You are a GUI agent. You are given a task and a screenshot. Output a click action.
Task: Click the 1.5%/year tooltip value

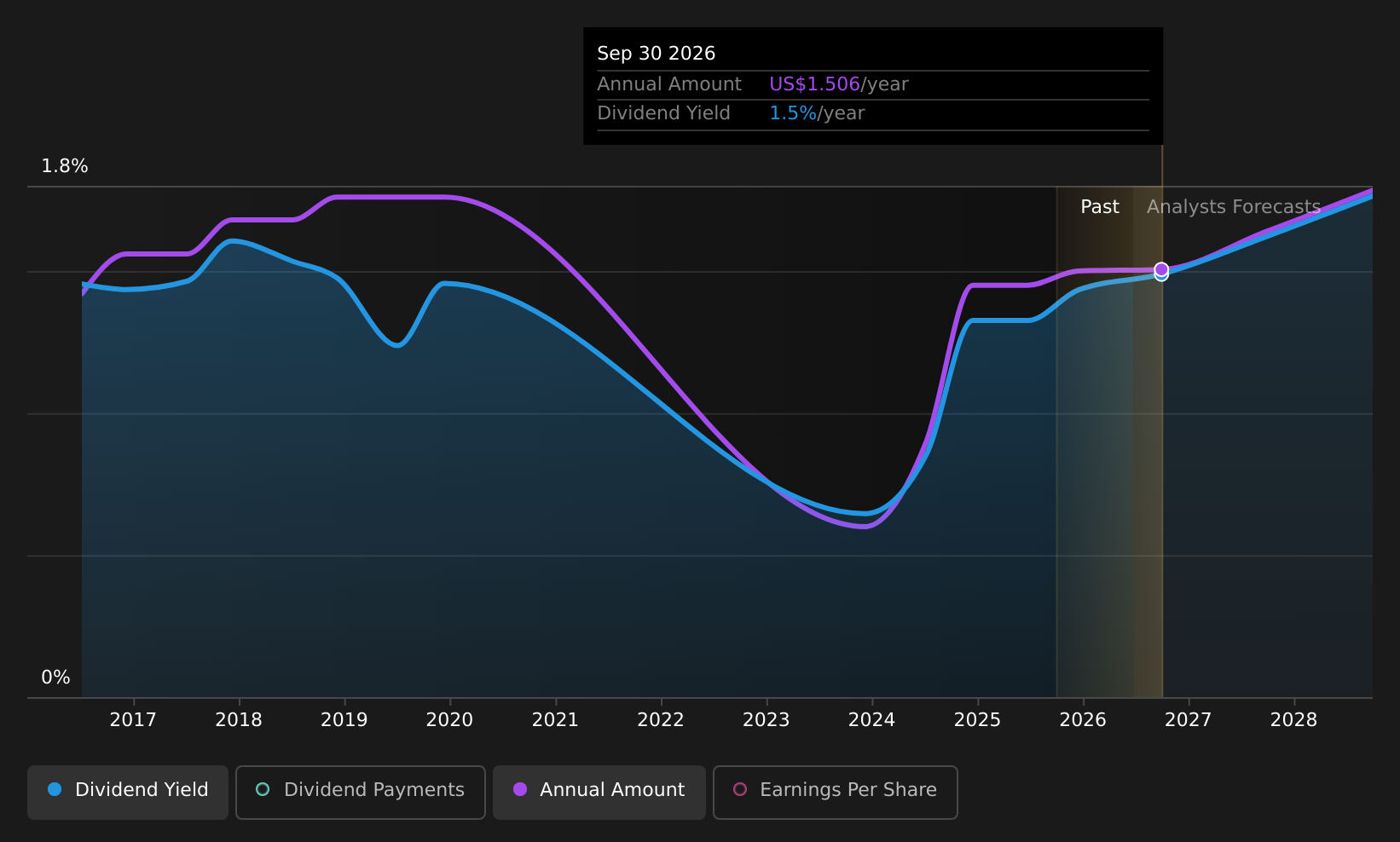(x=817, y=113)
